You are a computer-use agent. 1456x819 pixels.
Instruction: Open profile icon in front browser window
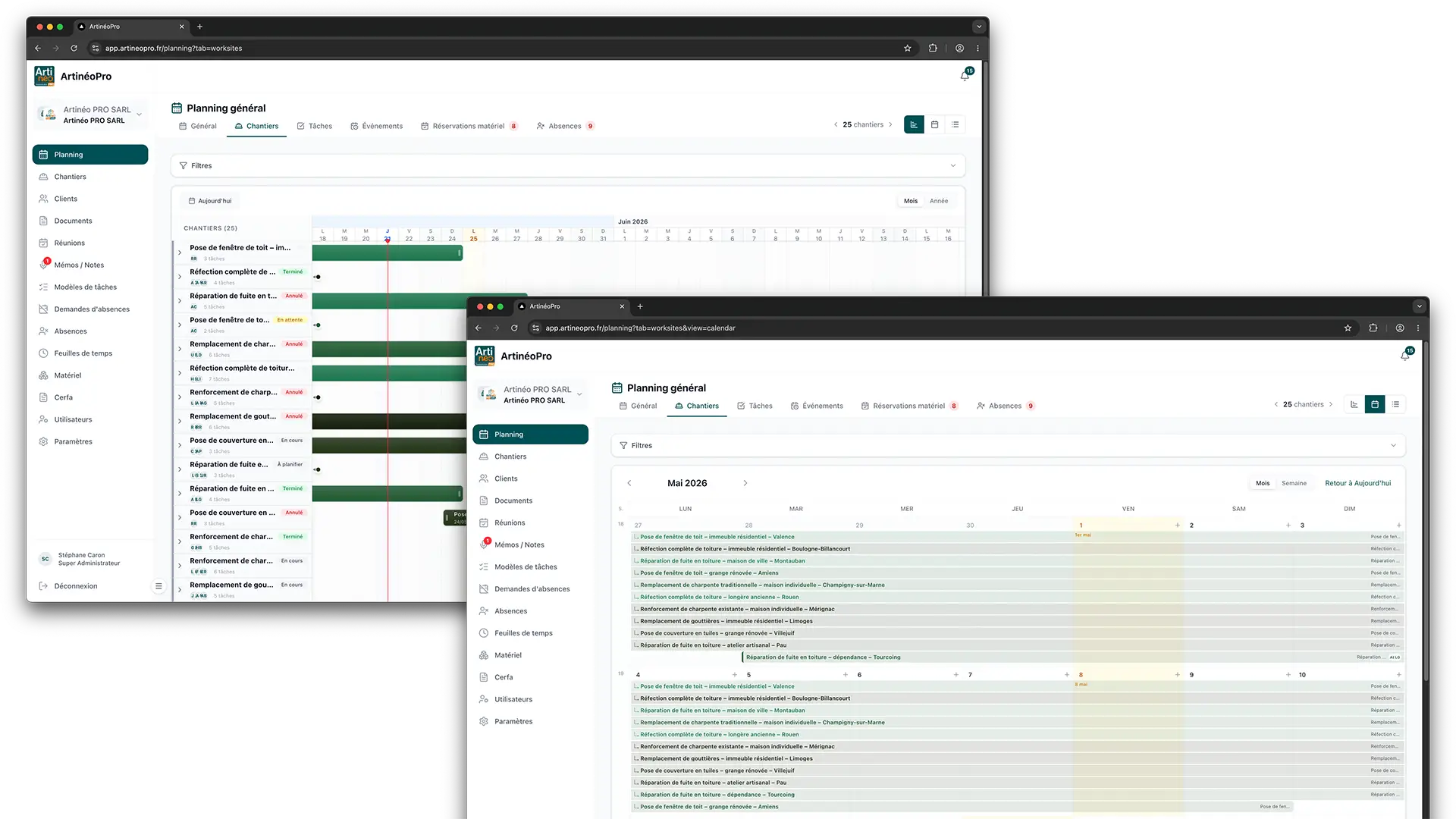(1400, 328)
